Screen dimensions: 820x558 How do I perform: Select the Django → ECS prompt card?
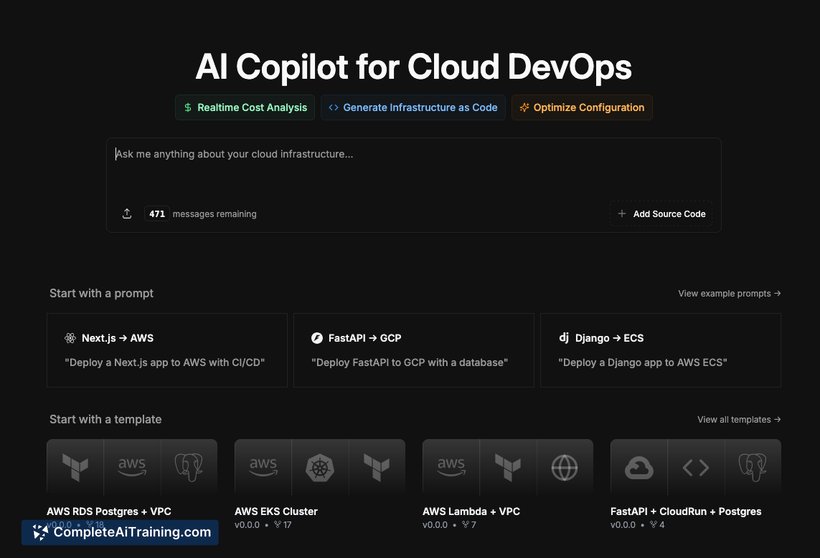(660, 350)
